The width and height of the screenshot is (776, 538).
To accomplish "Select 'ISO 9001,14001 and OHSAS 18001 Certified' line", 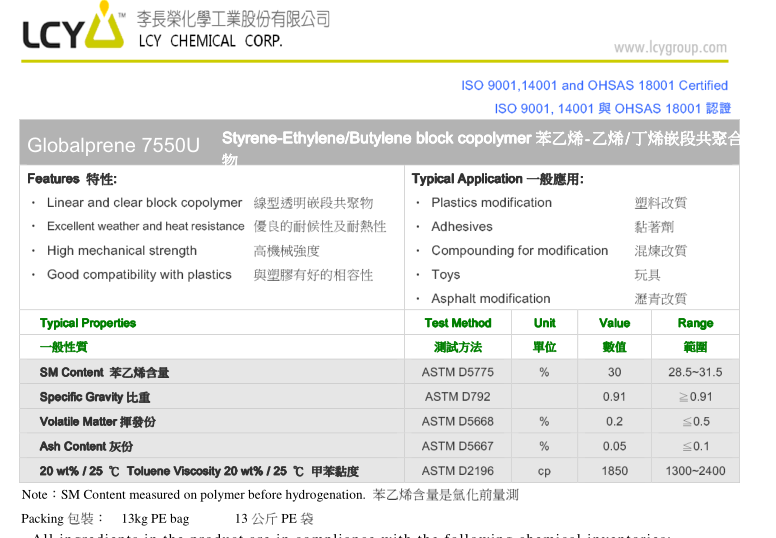I will [x=594, y=86].
